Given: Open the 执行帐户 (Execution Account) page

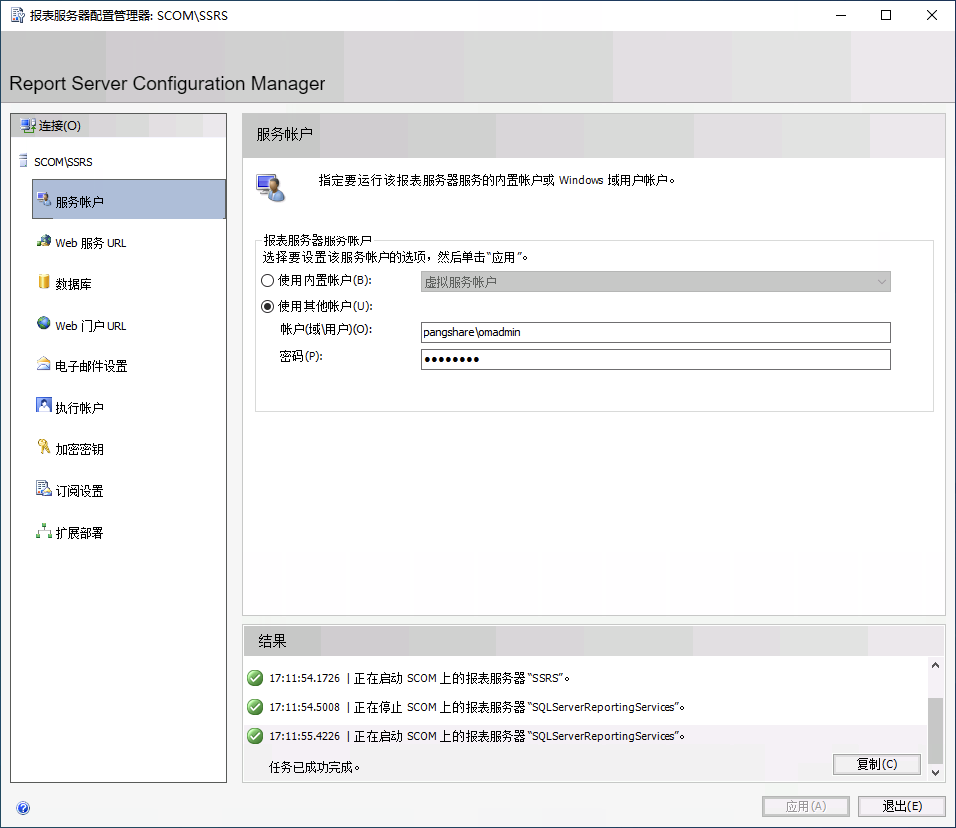Looking at the screenshot, I should 77,406.
